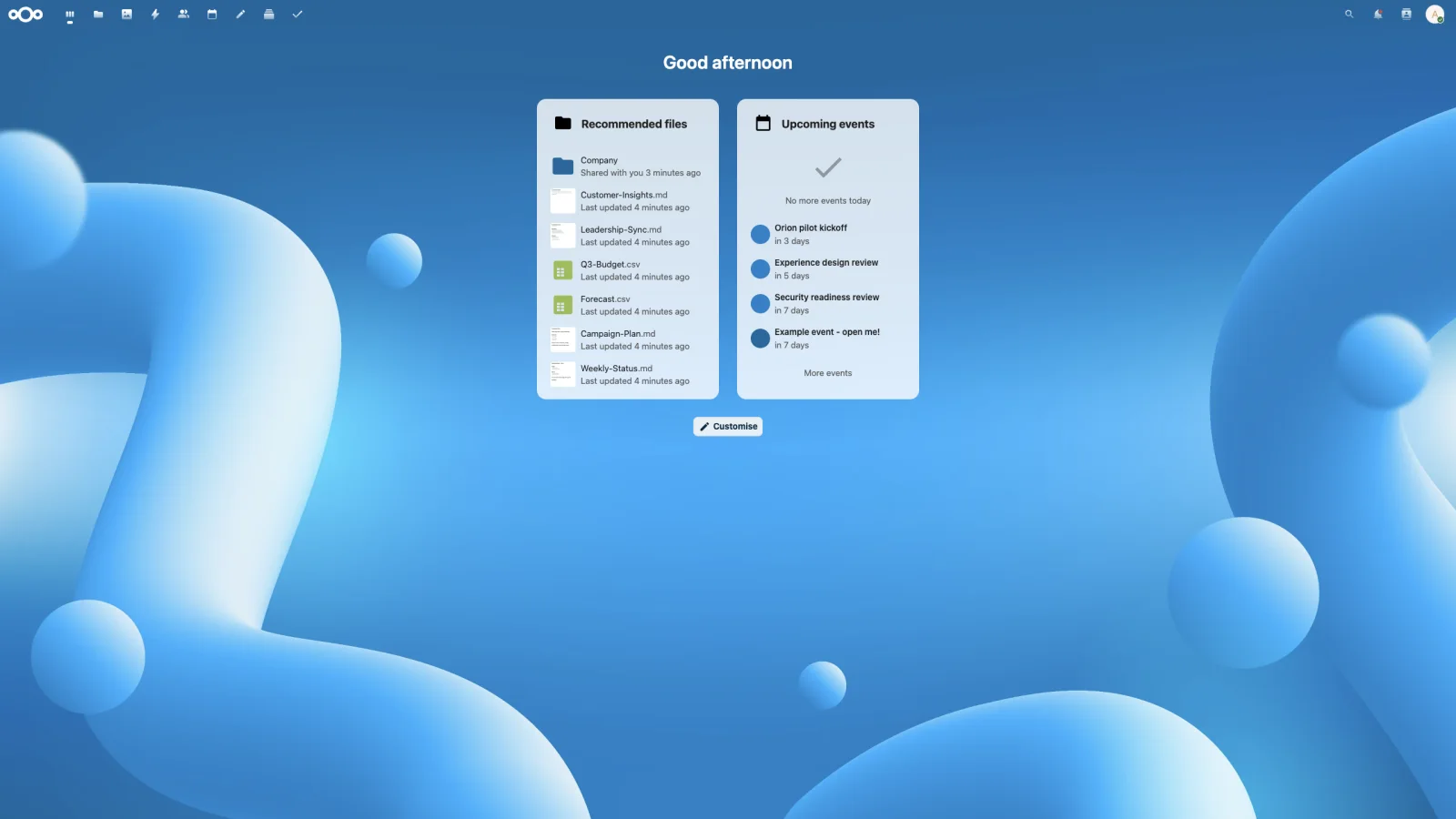
Task: Open the Experience design review event
Action: 828,269
